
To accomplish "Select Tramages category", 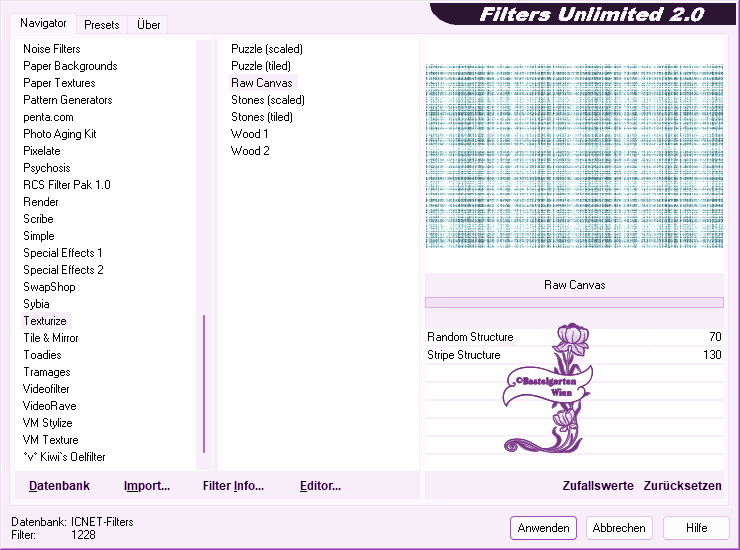I will [x=46, y=372].
